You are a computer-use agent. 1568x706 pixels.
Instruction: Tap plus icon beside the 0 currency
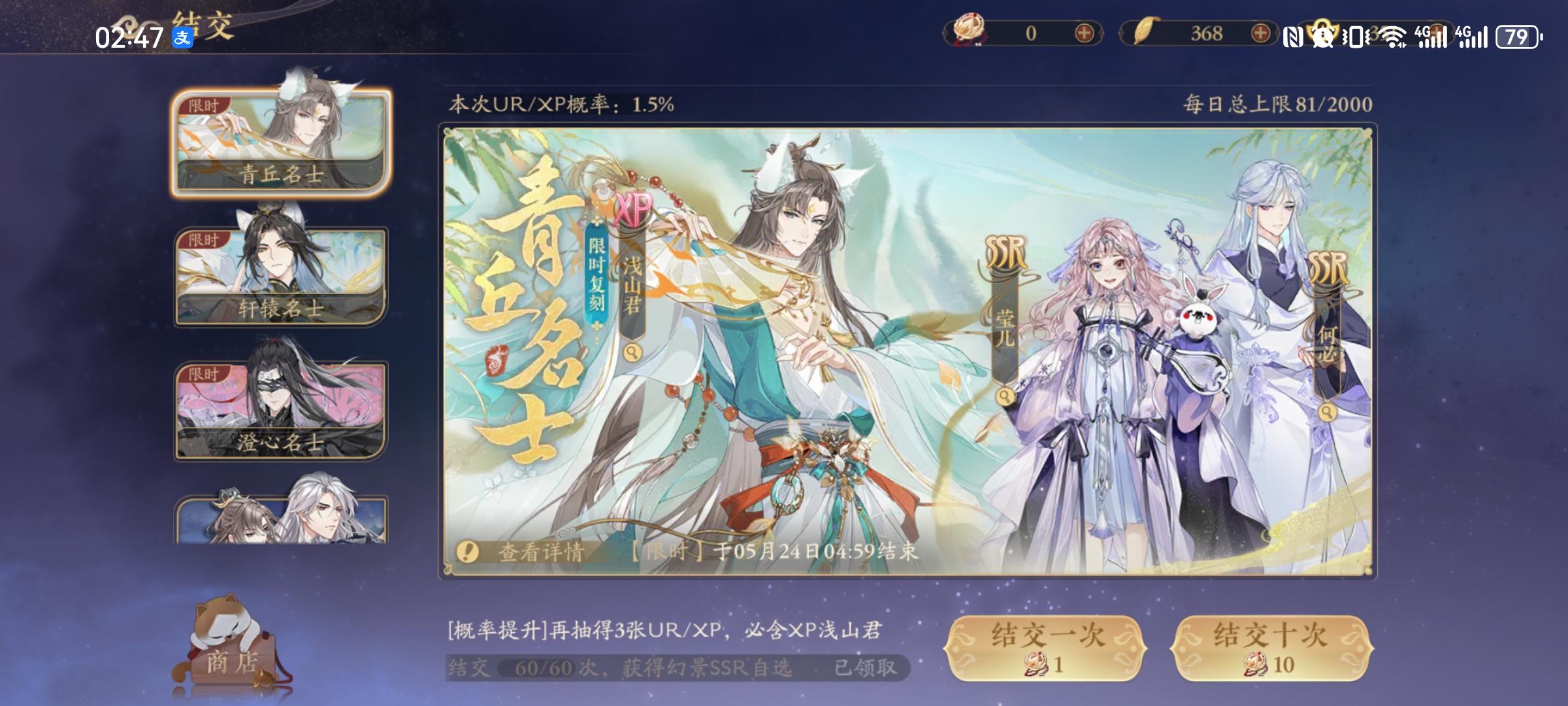coord(1085,33)
